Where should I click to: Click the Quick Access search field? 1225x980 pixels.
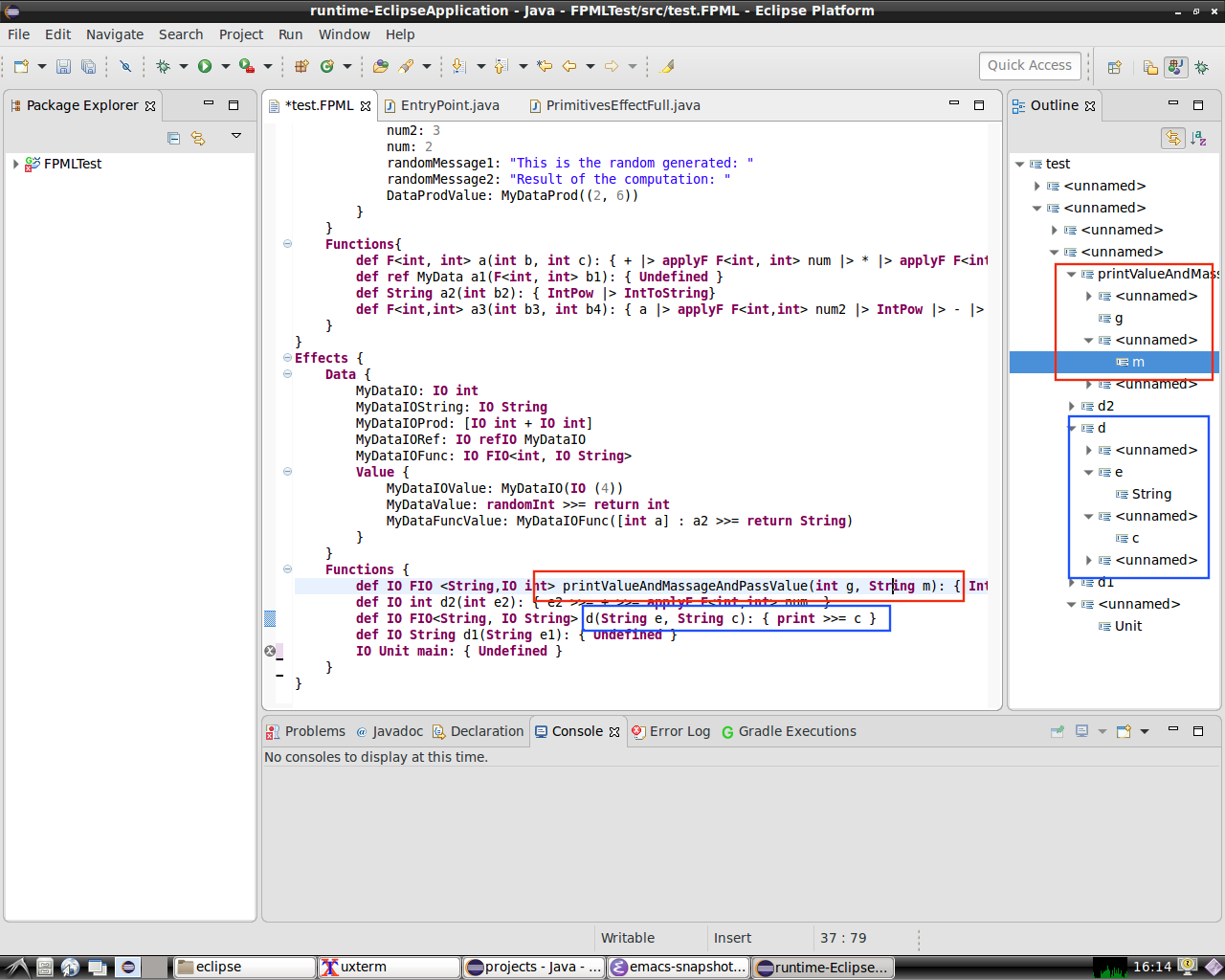pos(1030,65)
